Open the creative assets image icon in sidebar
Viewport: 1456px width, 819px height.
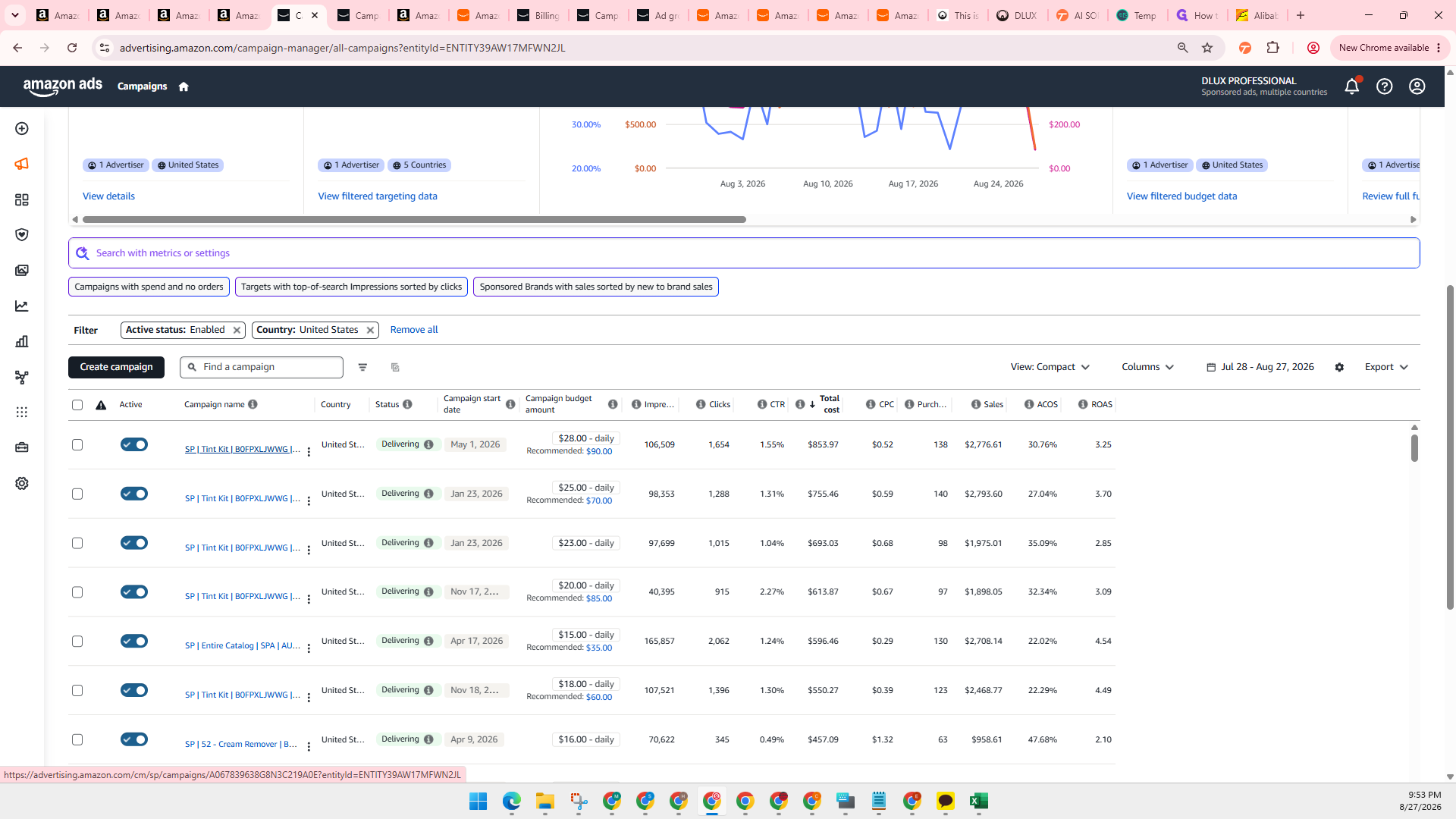coord(22,271)
